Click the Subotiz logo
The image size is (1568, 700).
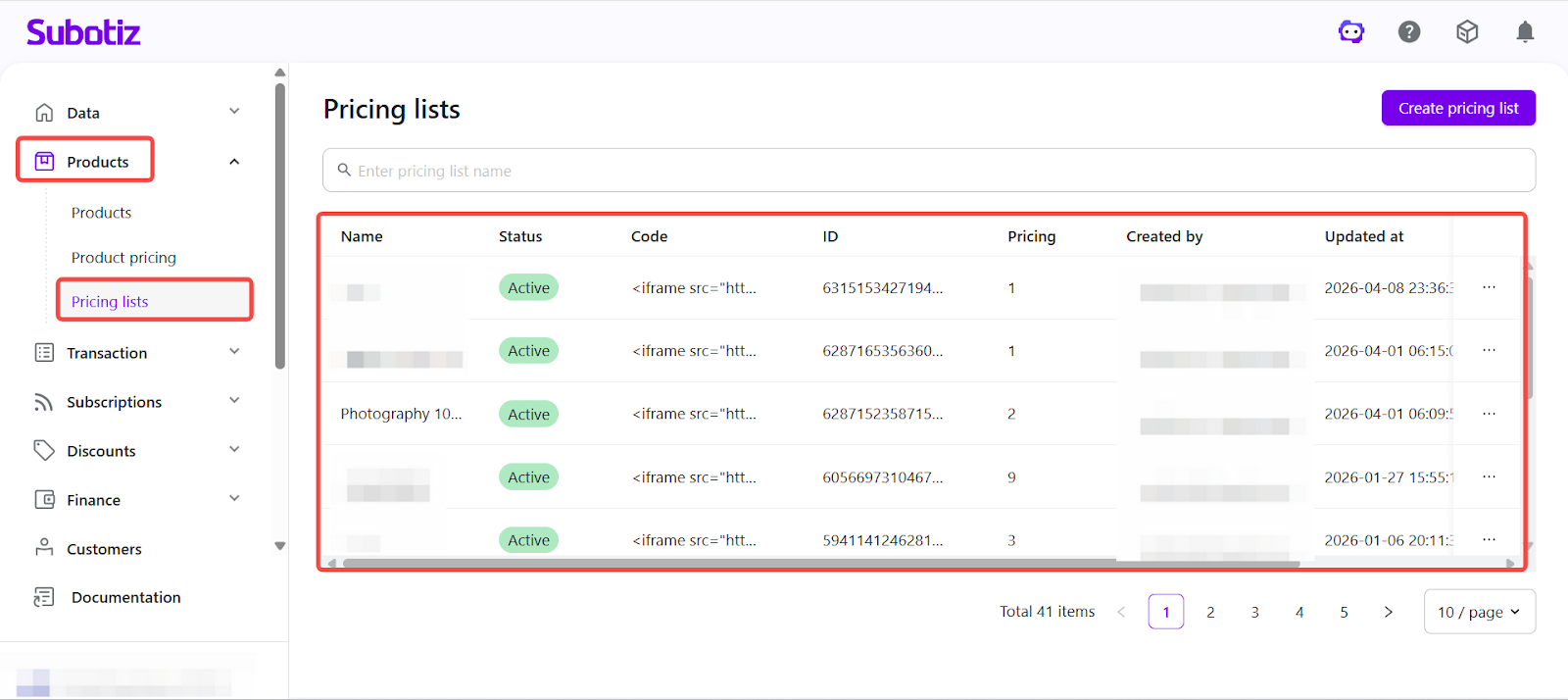click(83, 32)
